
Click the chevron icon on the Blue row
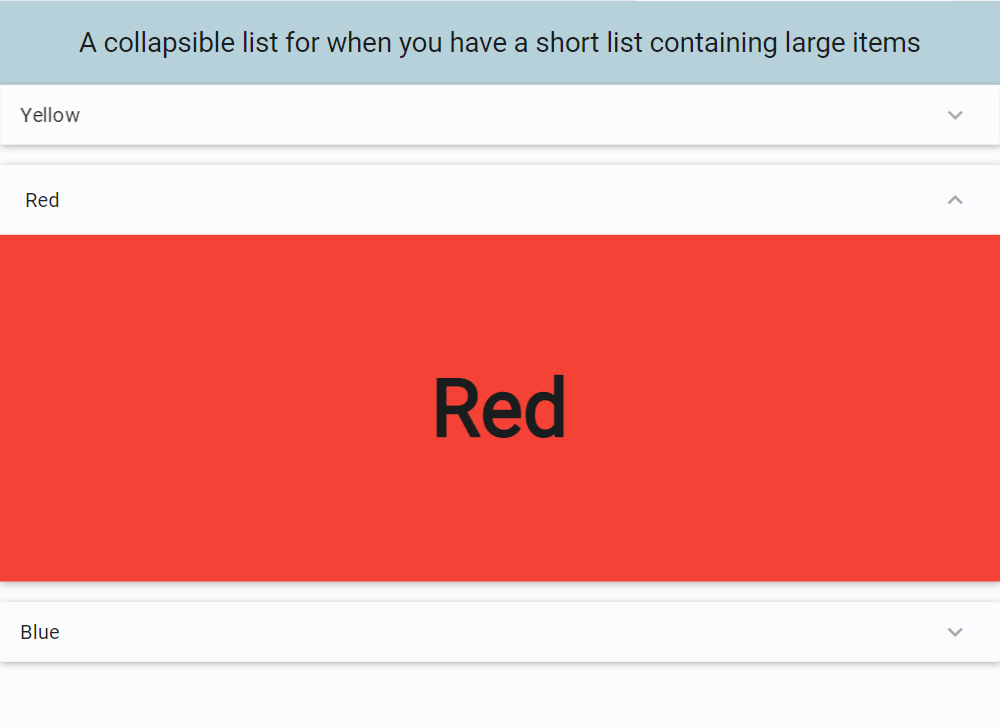click(x=955, y=632)
